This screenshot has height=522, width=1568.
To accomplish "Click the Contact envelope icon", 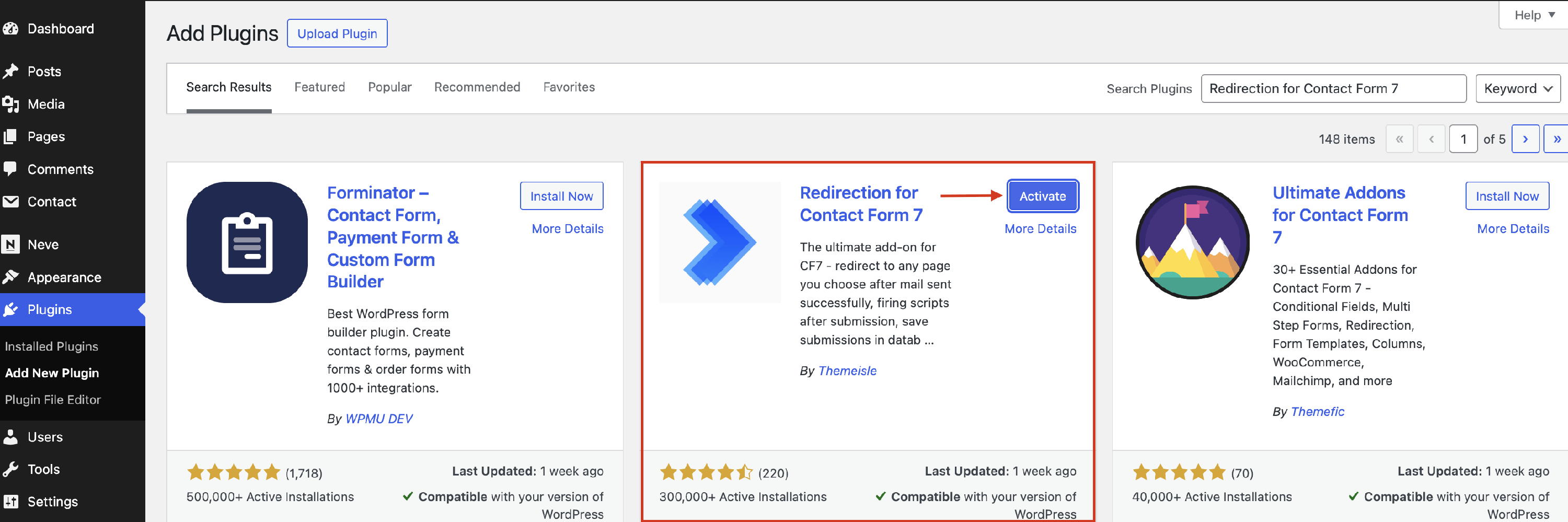I will (10, 201).
